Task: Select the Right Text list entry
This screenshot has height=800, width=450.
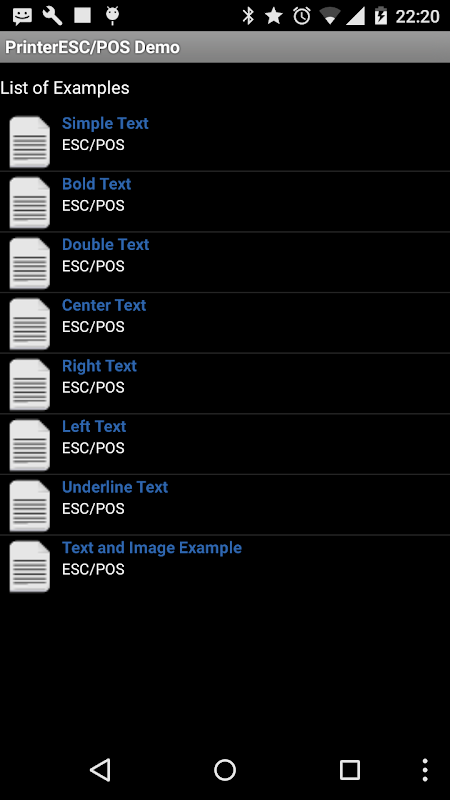Action: pos(225,384)
